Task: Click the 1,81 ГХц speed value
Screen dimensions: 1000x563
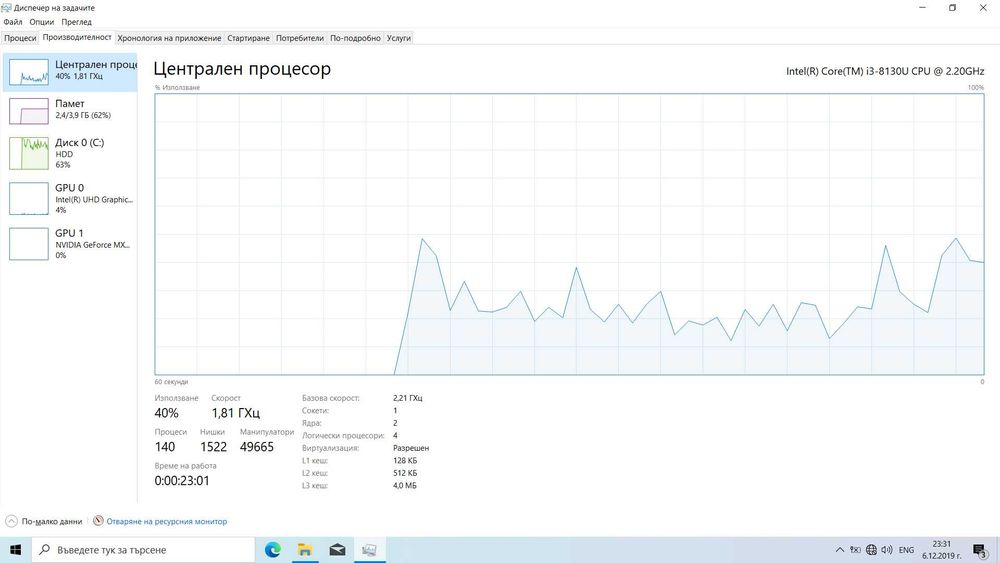Action: coord(235,413)
